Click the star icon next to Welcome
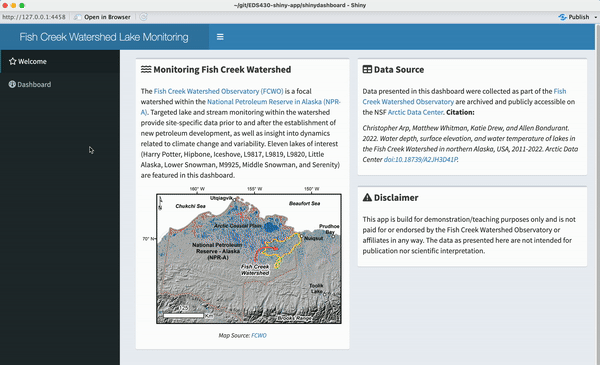Viewport: 600px width, 365px height. click(x=13, y=61)
